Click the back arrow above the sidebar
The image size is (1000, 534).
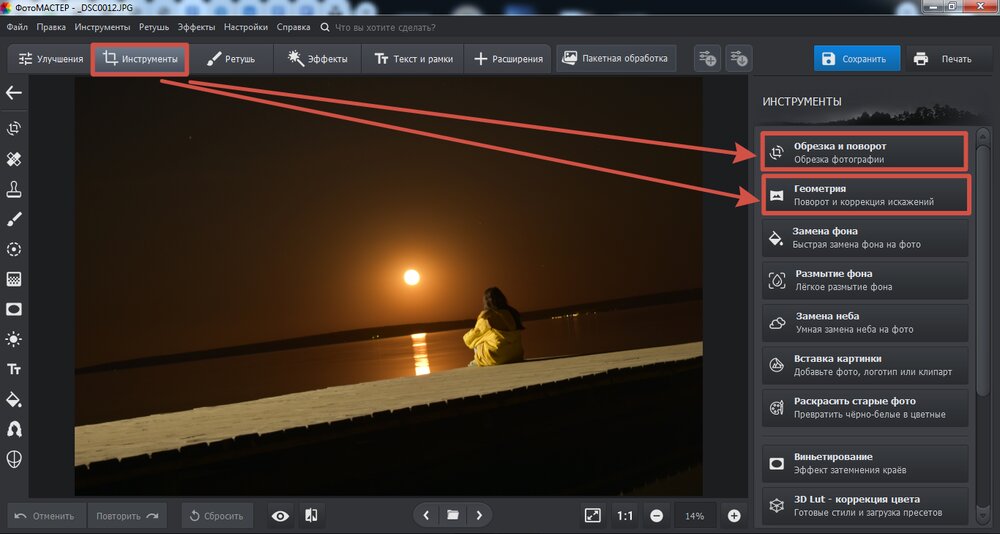coord(14,93)
